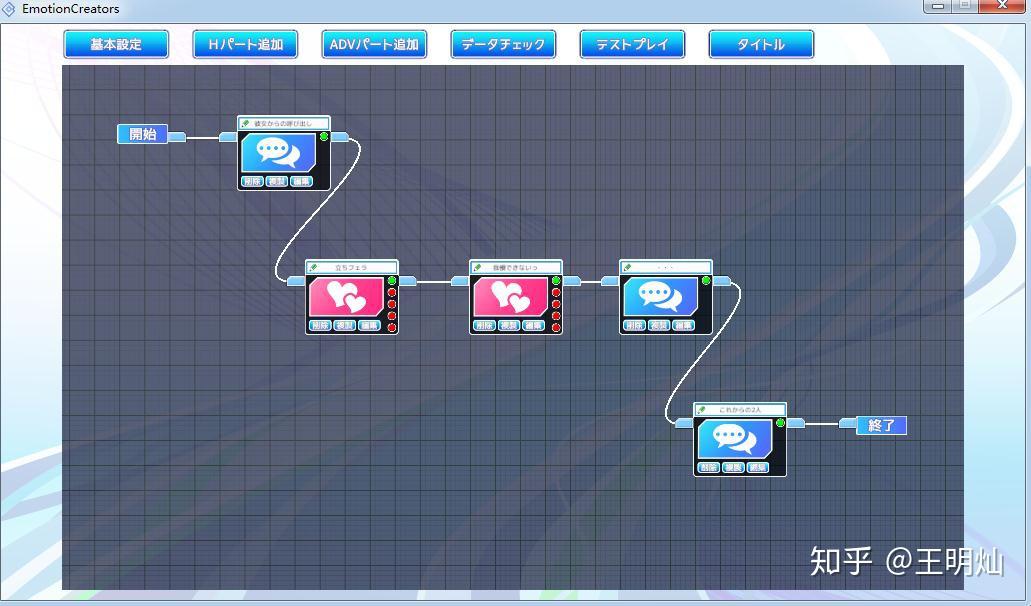Select the hearts thumbnail on the 我慢できないっ node

[x=510, y=297]
